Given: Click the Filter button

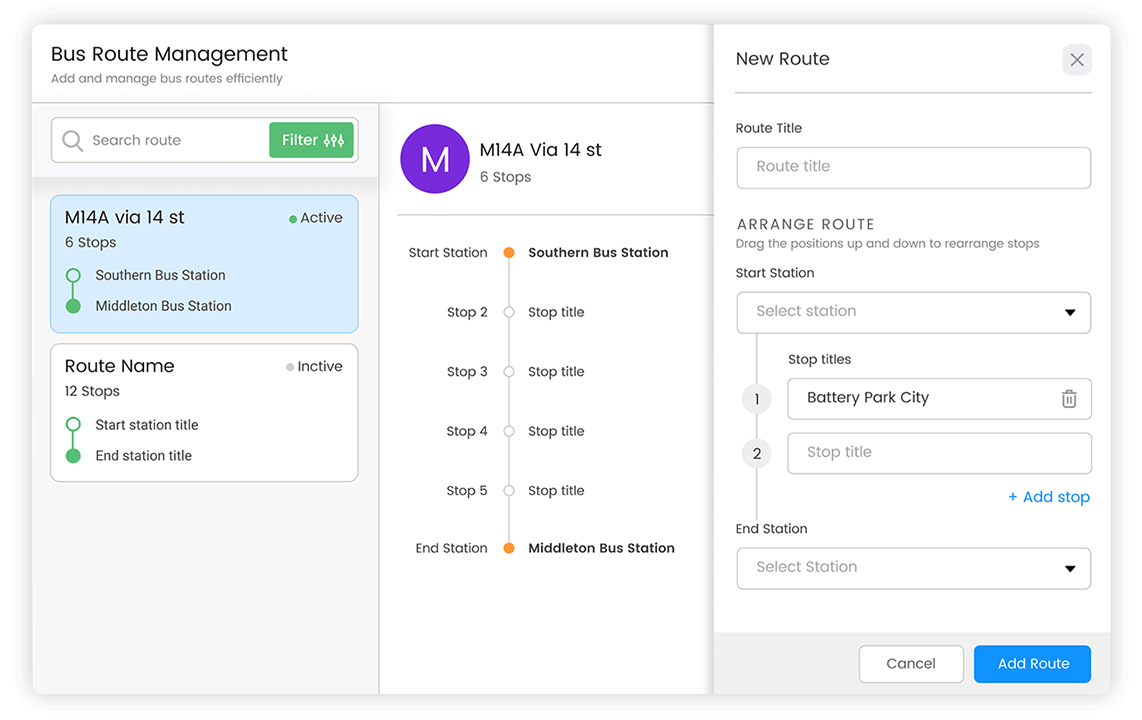Looking at the screenshot, I should [311, 140].
